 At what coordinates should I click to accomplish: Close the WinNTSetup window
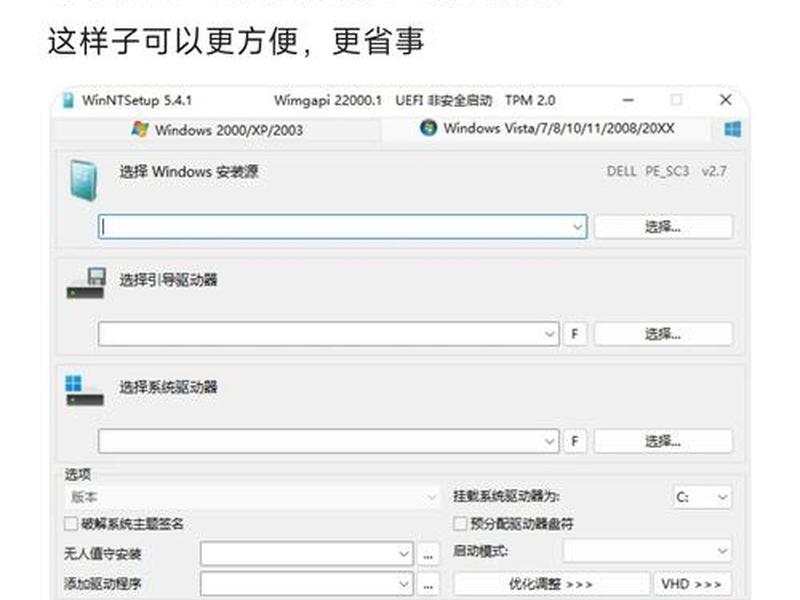tap(726, 100)
